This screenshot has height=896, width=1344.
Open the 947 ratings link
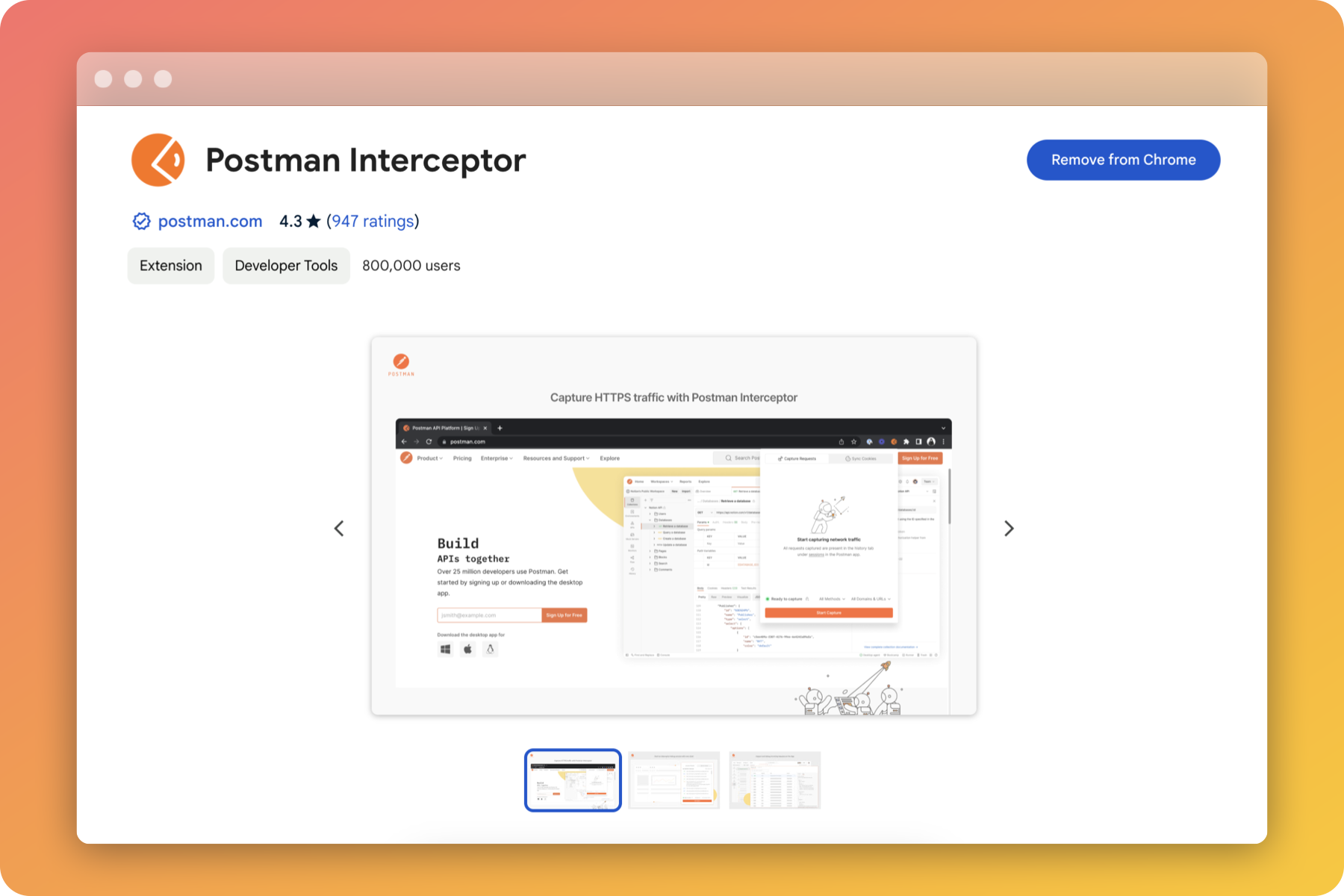point(373,221)
